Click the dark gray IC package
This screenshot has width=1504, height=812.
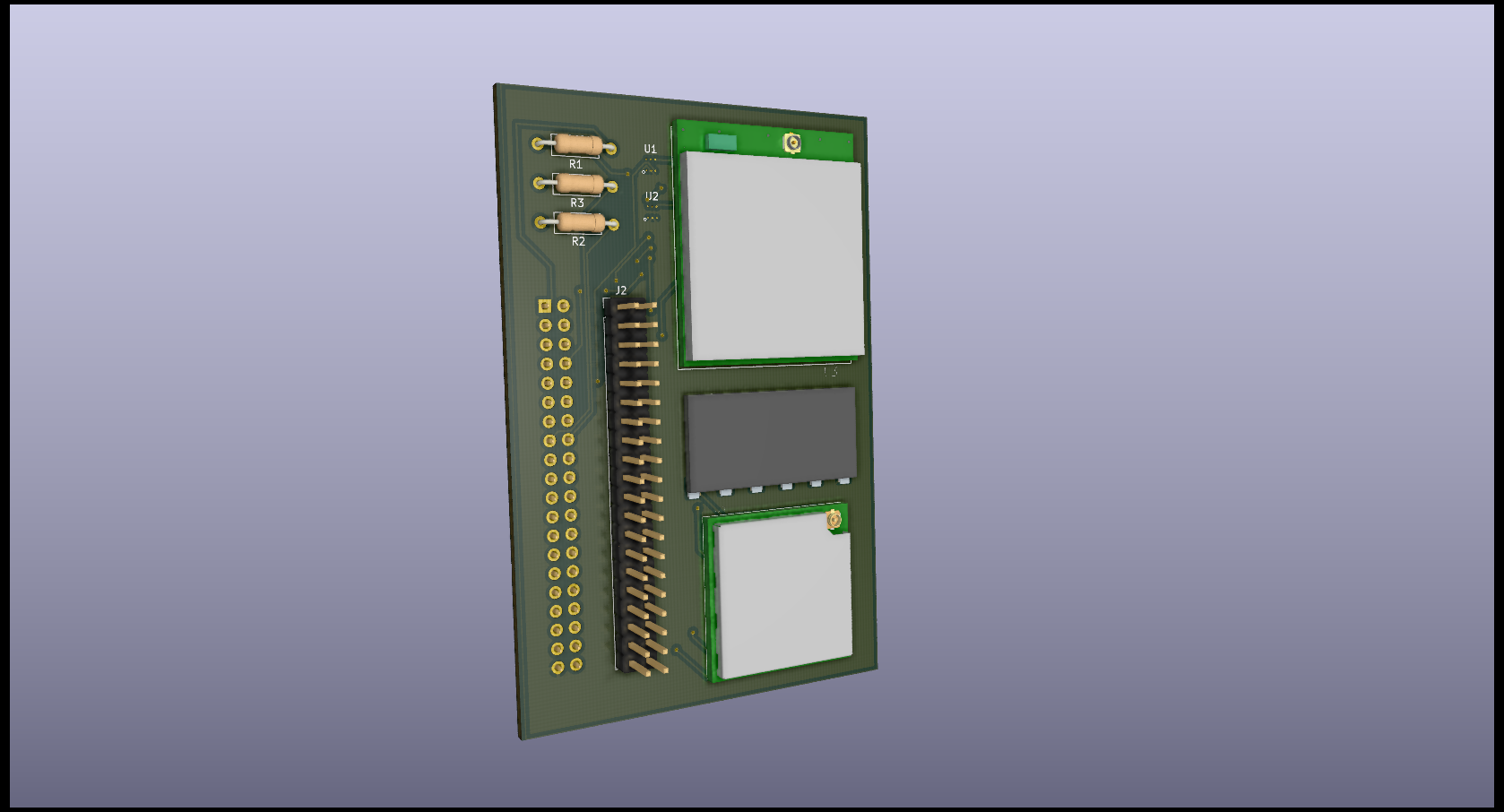771,439
